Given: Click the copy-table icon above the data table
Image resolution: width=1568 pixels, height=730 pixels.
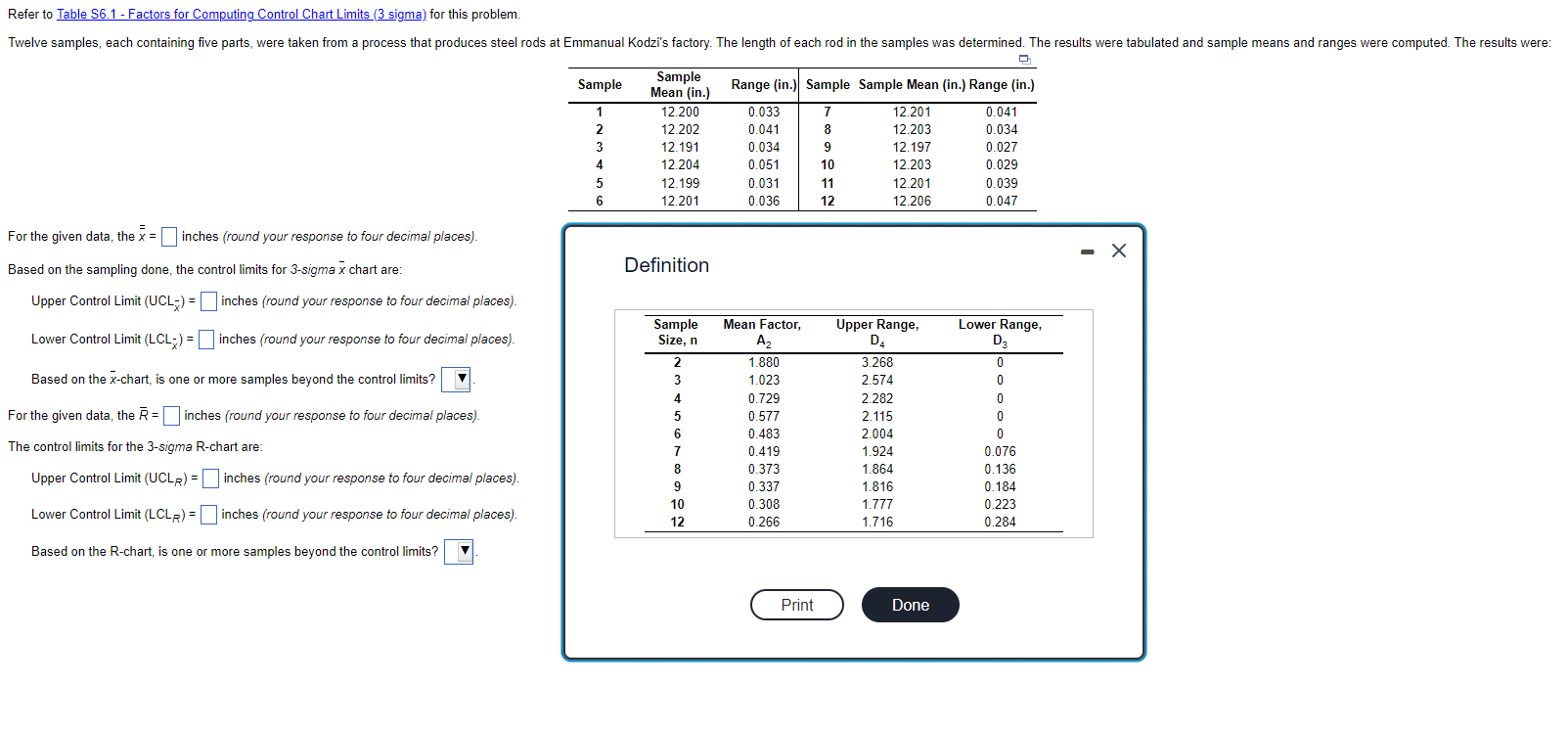Looking at the screenshot, I should pos(1025,60).
